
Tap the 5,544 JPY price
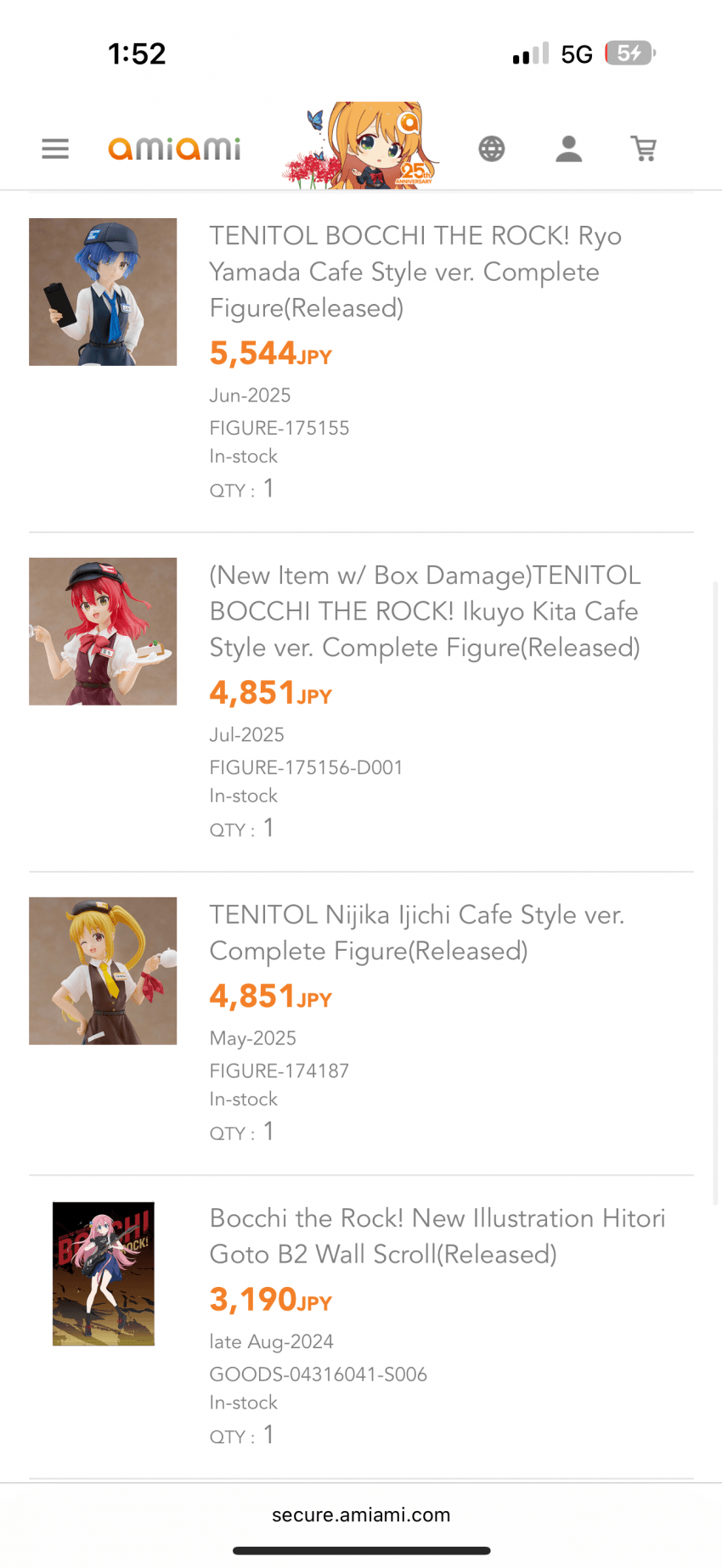pyautogui.click(x=270, y=353)
